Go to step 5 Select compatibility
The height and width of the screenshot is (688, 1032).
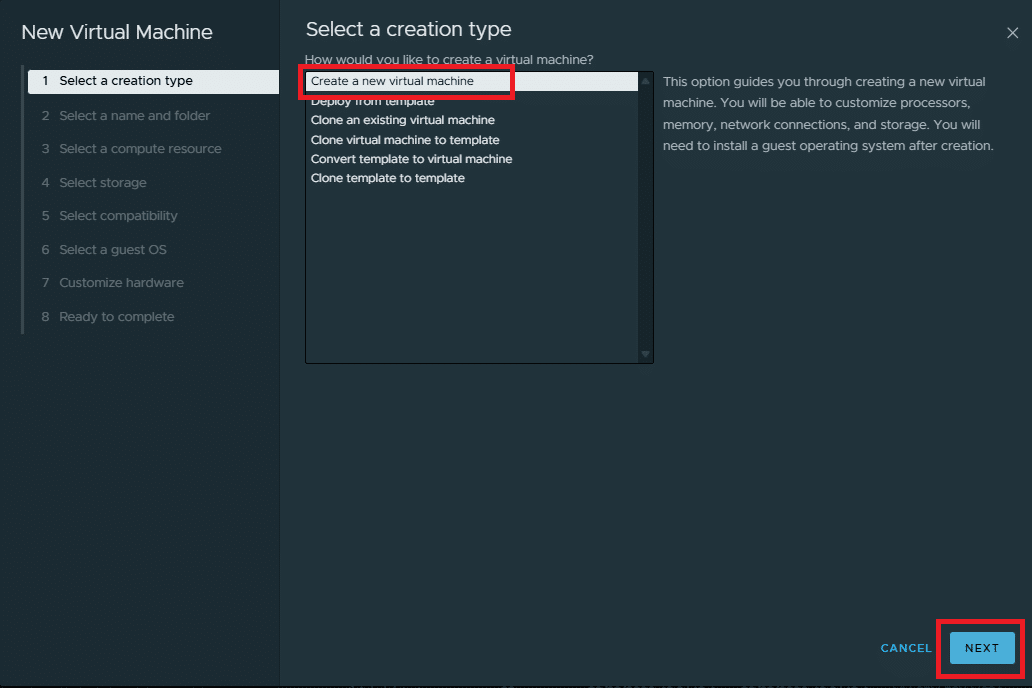pyautogui.click(x=118, y=216)
